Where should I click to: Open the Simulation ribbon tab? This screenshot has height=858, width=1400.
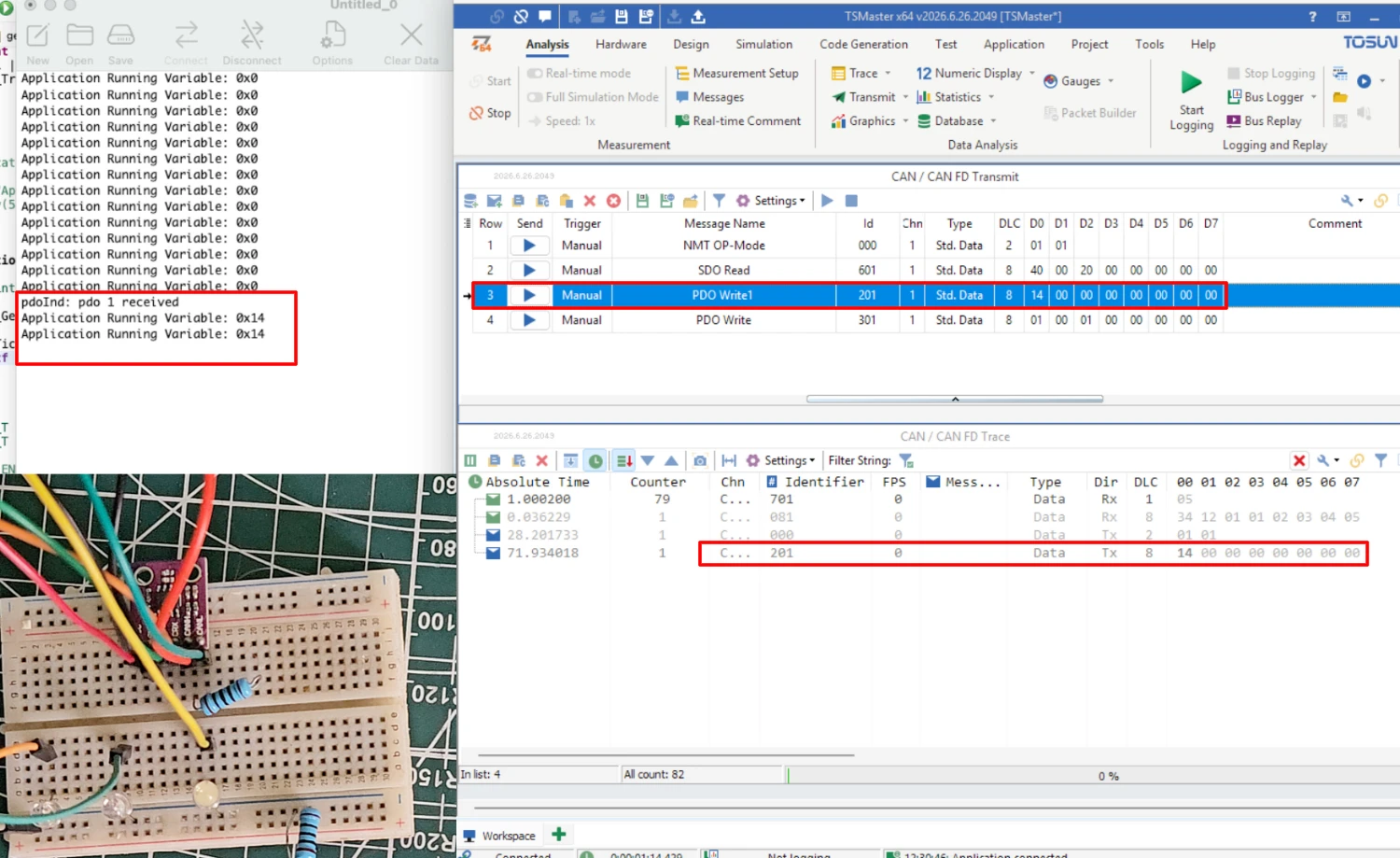click(763, 44)
